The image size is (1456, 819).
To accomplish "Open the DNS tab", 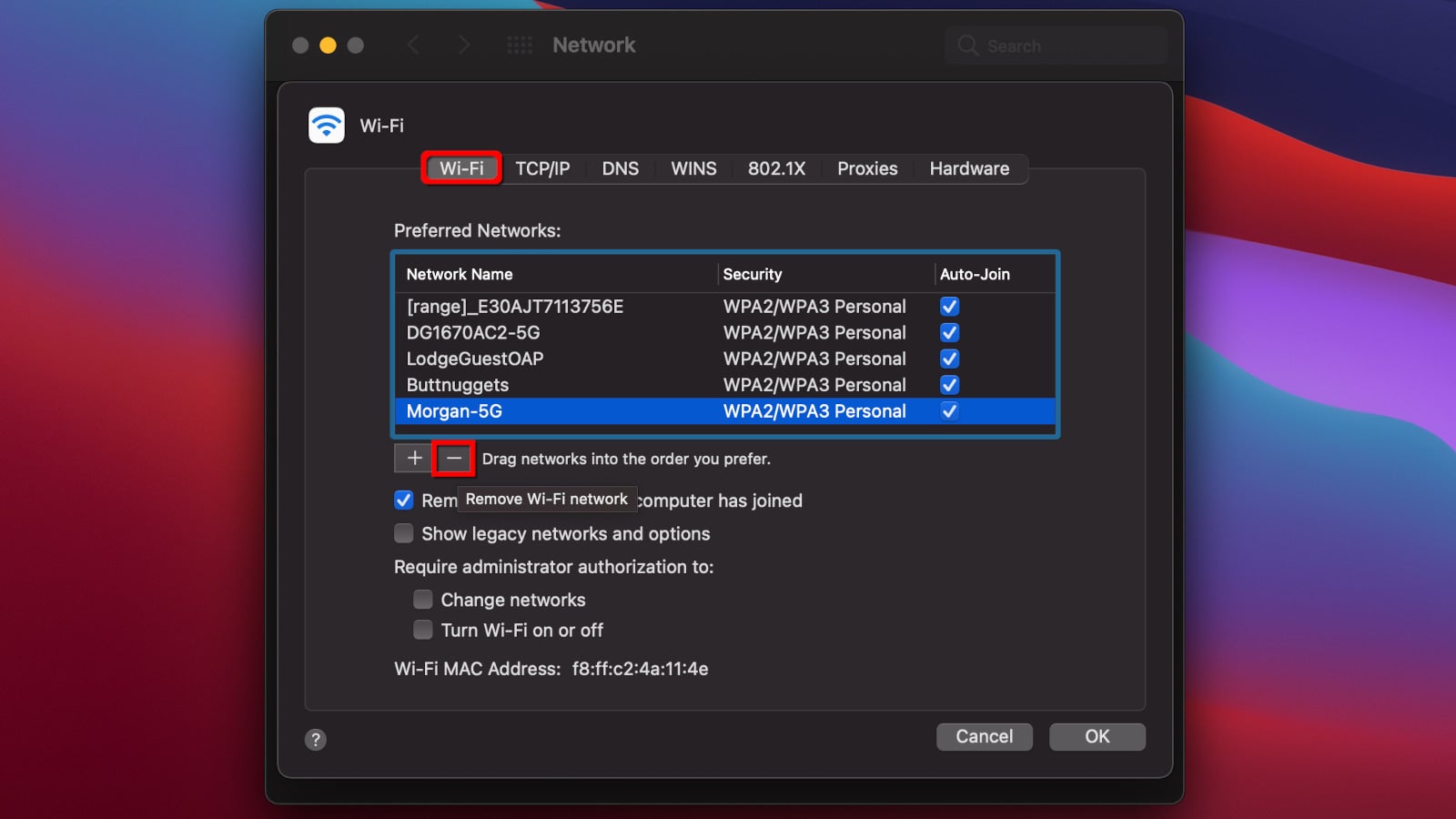I will point(620,168).
